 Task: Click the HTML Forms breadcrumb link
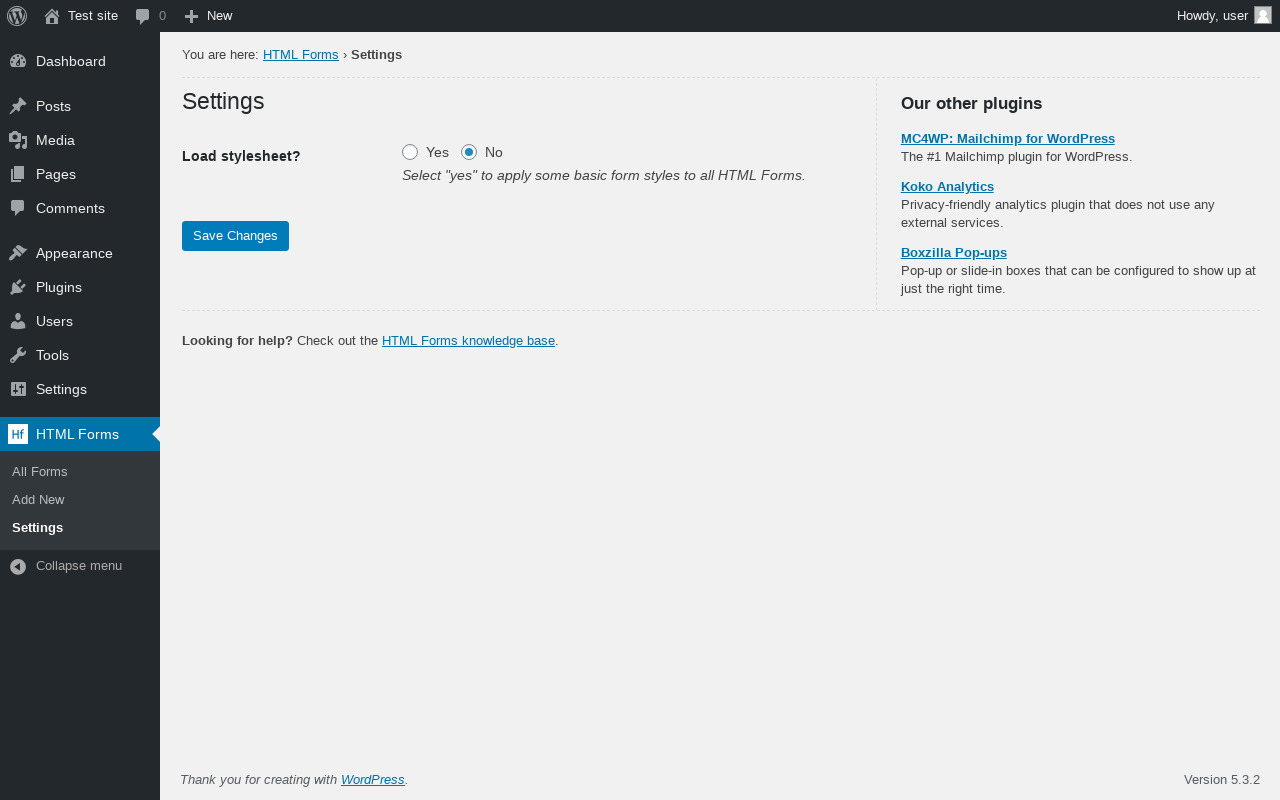300,55
